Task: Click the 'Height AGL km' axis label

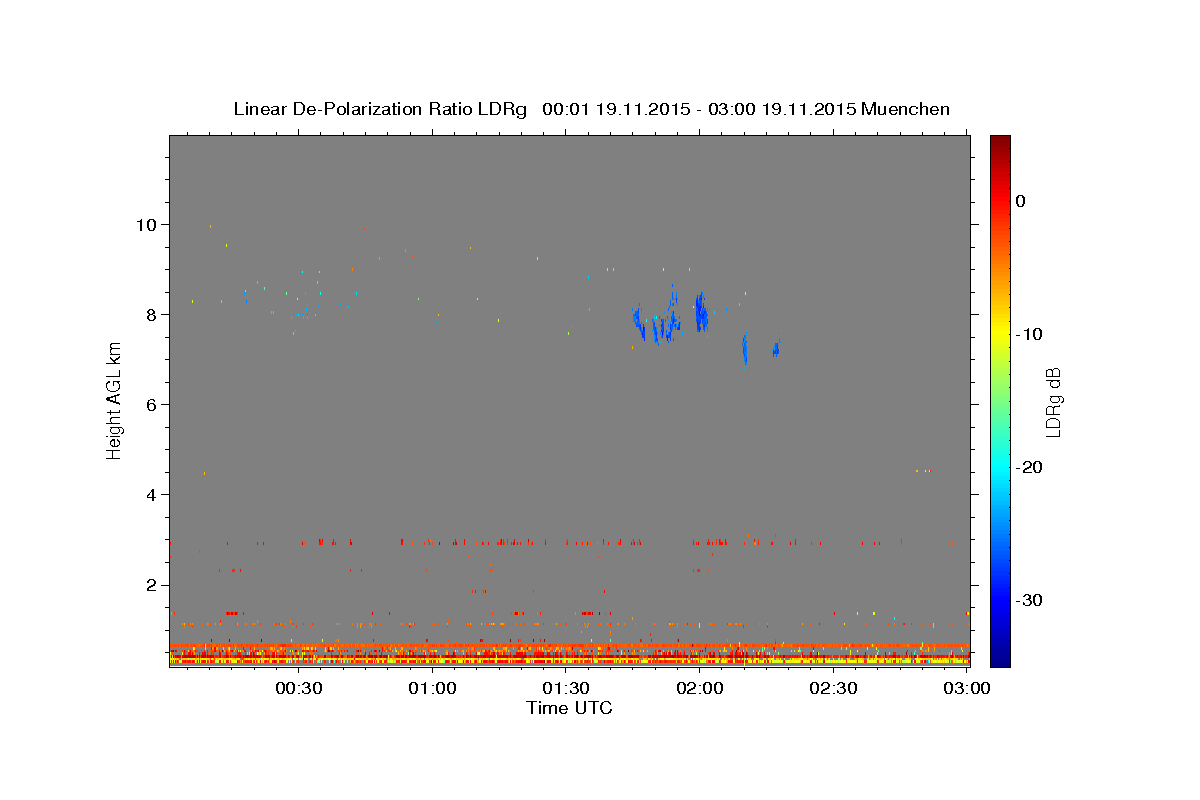Action: click(x=115, y=400)
